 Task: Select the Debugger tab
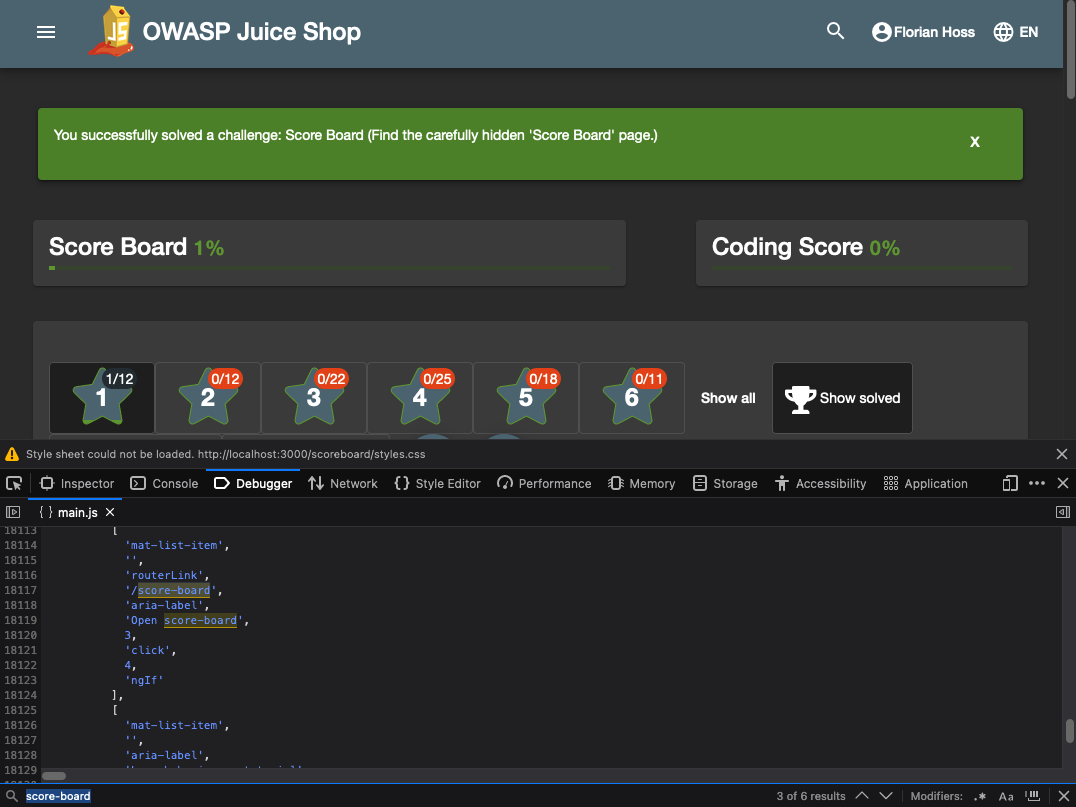point(253,484)
